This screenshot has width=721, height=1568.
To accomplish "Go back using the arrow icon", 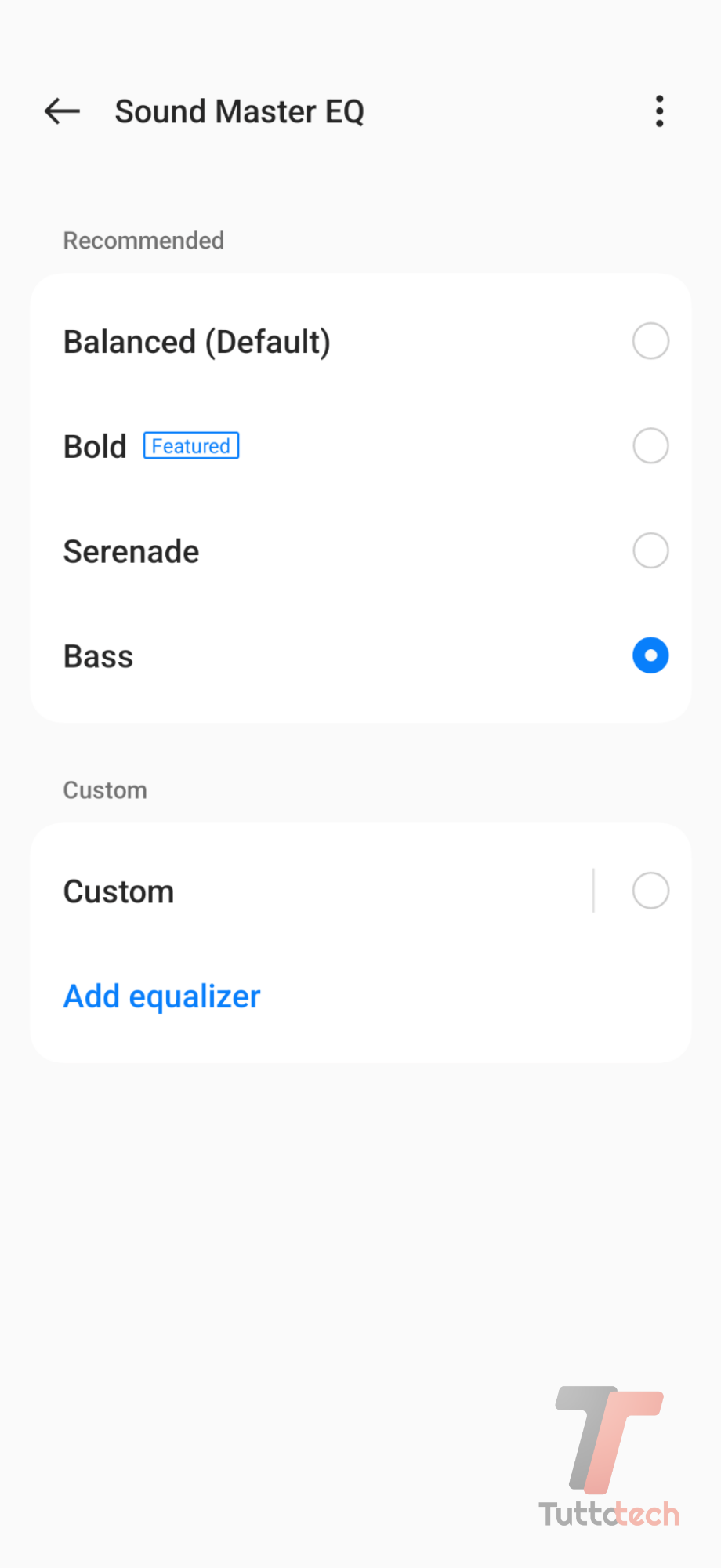I will tap(63, 111).
